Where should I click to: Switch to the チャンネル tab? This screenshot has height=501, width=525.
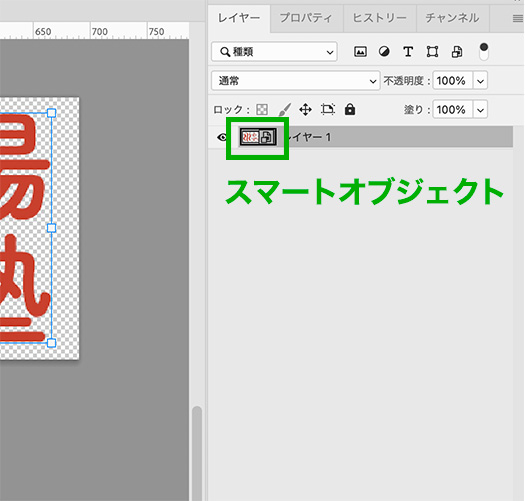[x=453, y=18]
